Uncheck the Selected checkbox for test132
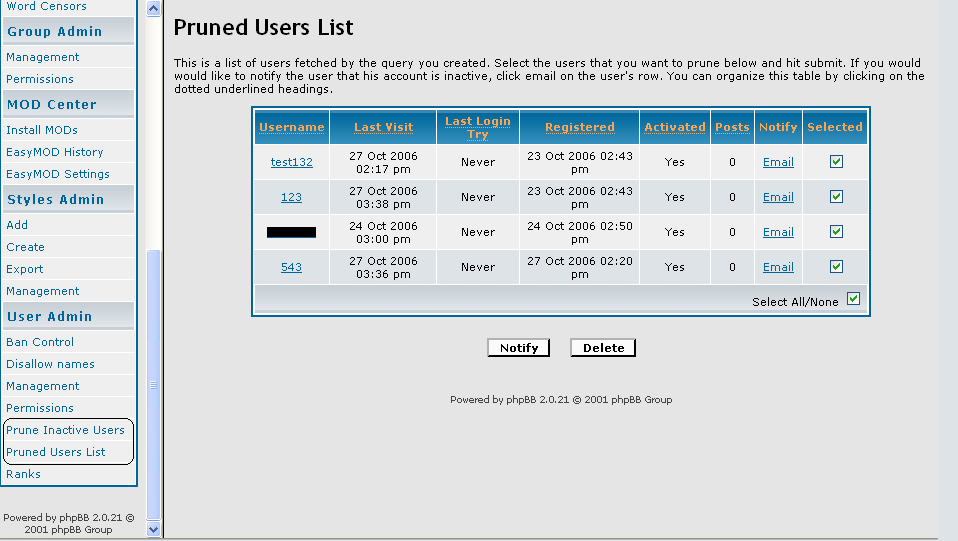 tap(836, 162)
